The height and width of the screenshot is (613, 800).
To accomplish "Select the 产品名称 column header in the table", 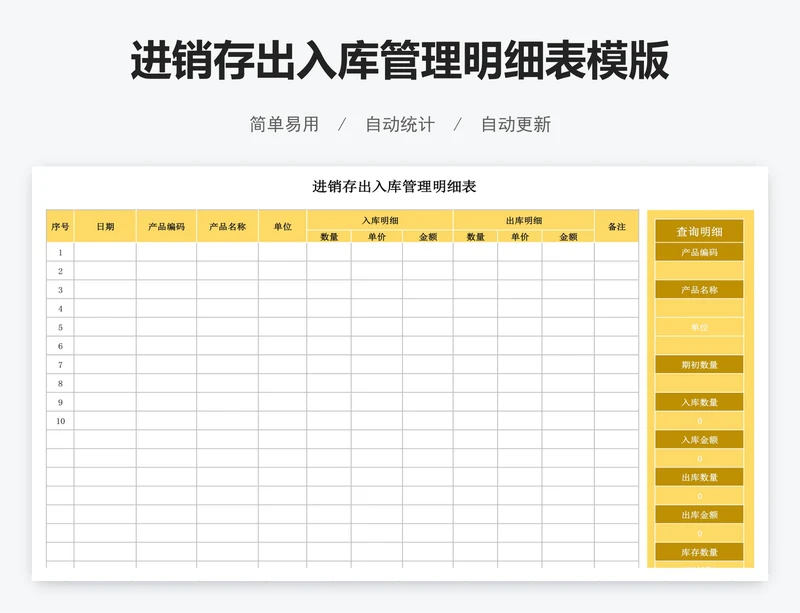I will [228, 226].
